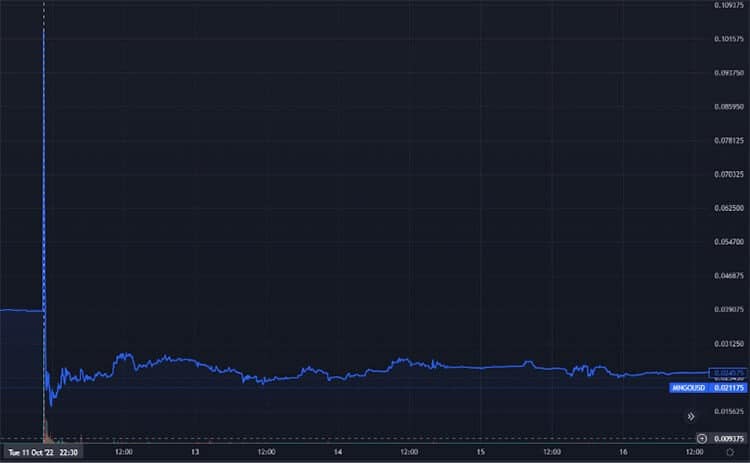Click the time axis label 14
This screenshot has width=750, height=463.
click(338, 452)
